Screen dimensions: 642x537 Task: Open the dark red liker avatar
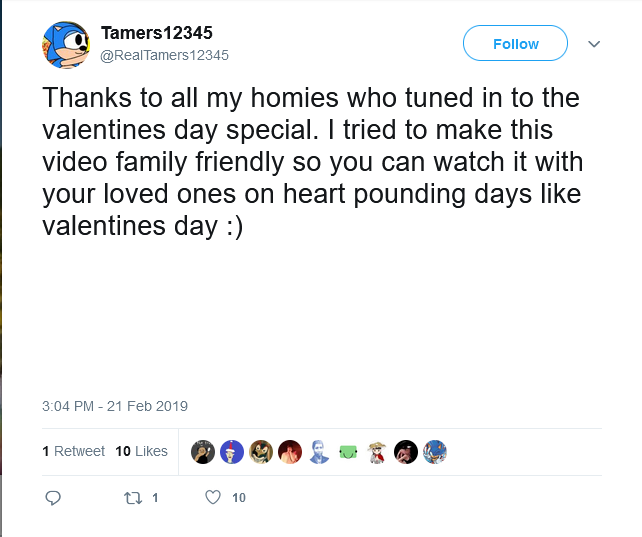point(290,452)
